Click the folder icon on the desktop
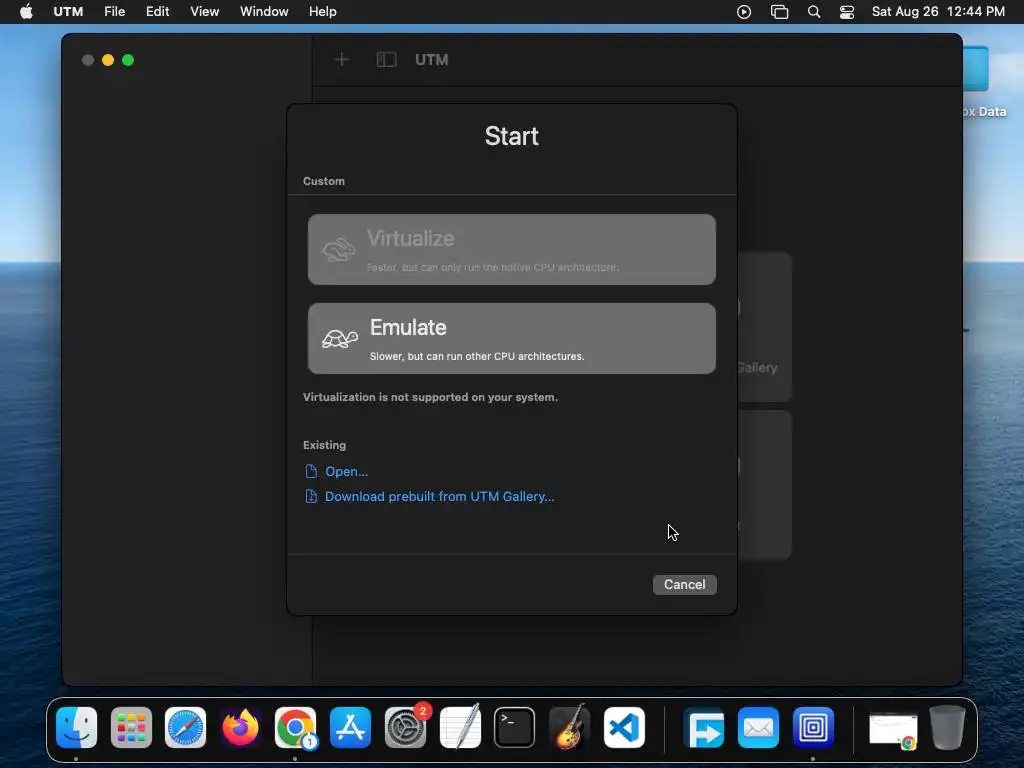 (976, 69)
